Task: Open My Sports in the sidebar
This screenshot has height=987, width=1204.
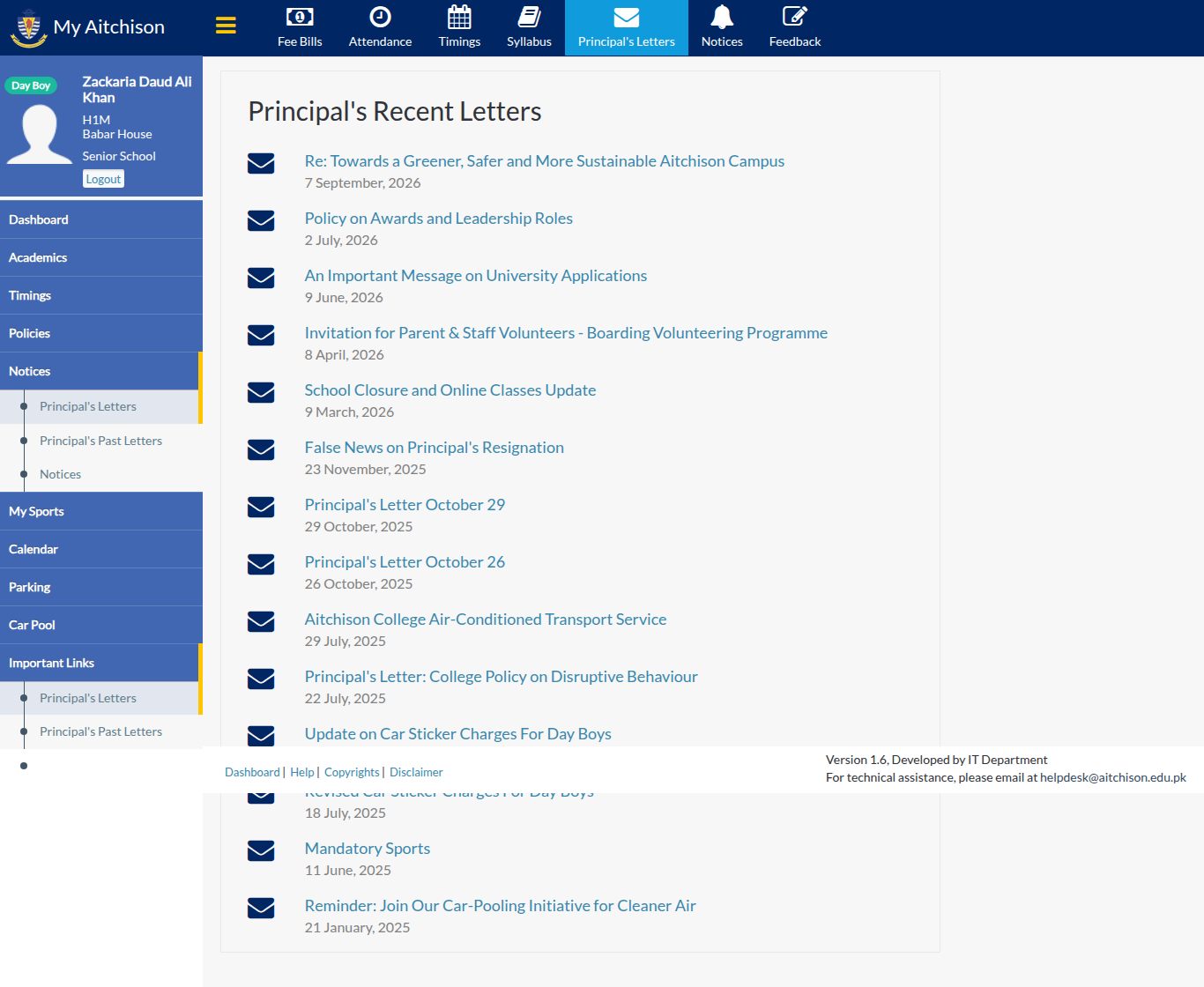Action: pyautogui.click(x=101, y=511)
